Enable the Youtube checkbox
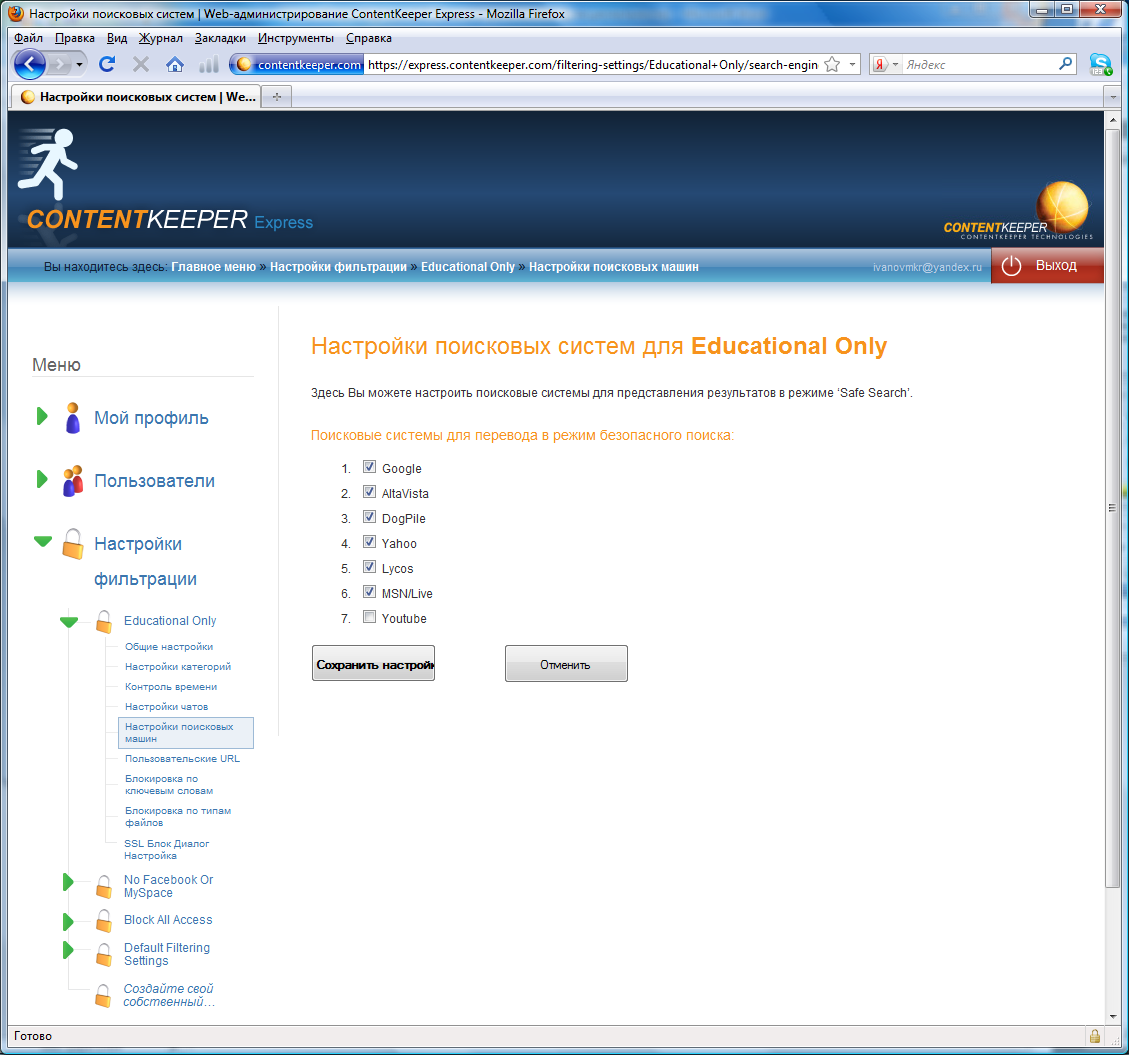The image size is (1129, 1055). 369,617
